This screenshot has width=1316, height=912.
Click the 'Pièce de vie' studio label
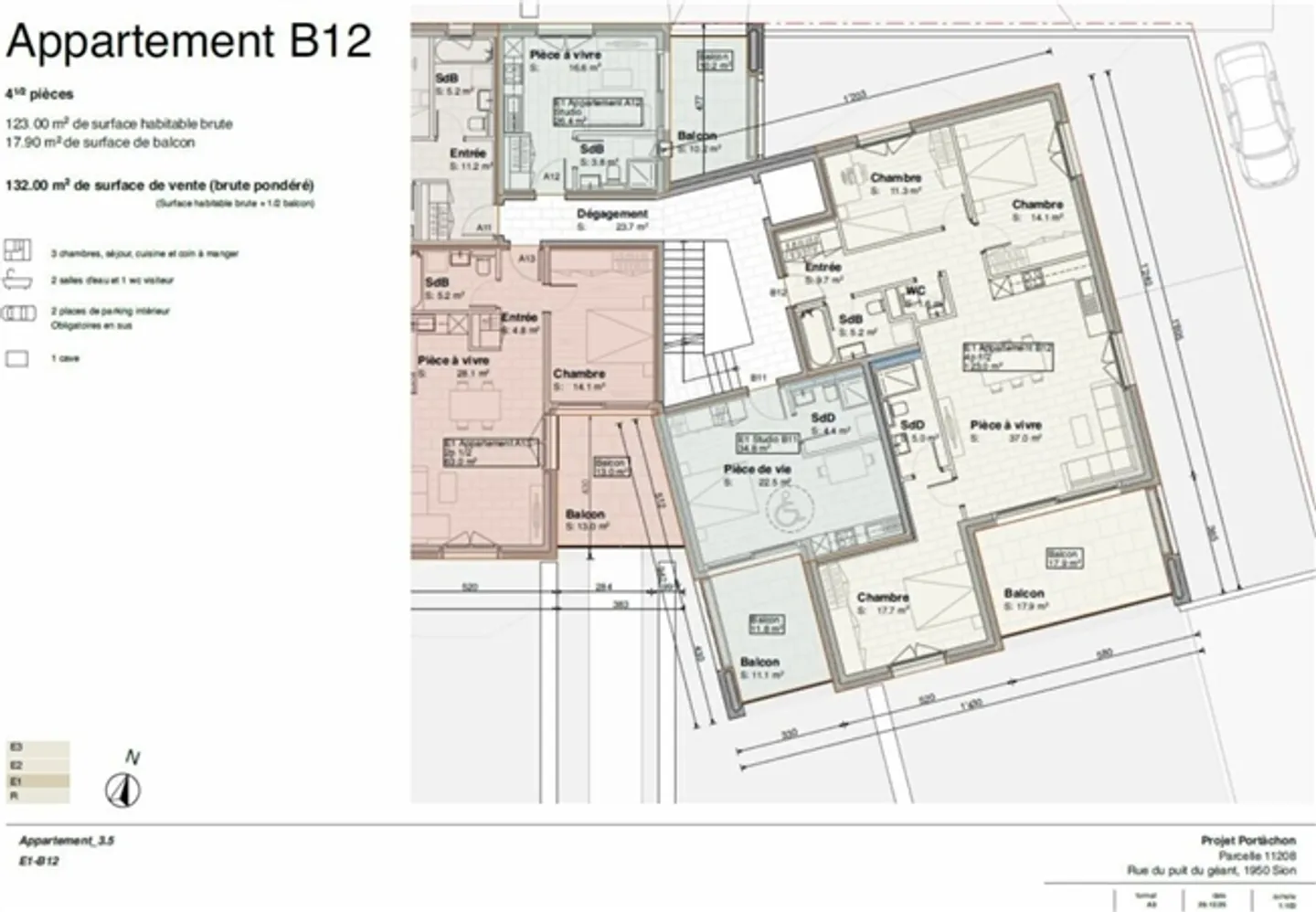pos(757,470)
